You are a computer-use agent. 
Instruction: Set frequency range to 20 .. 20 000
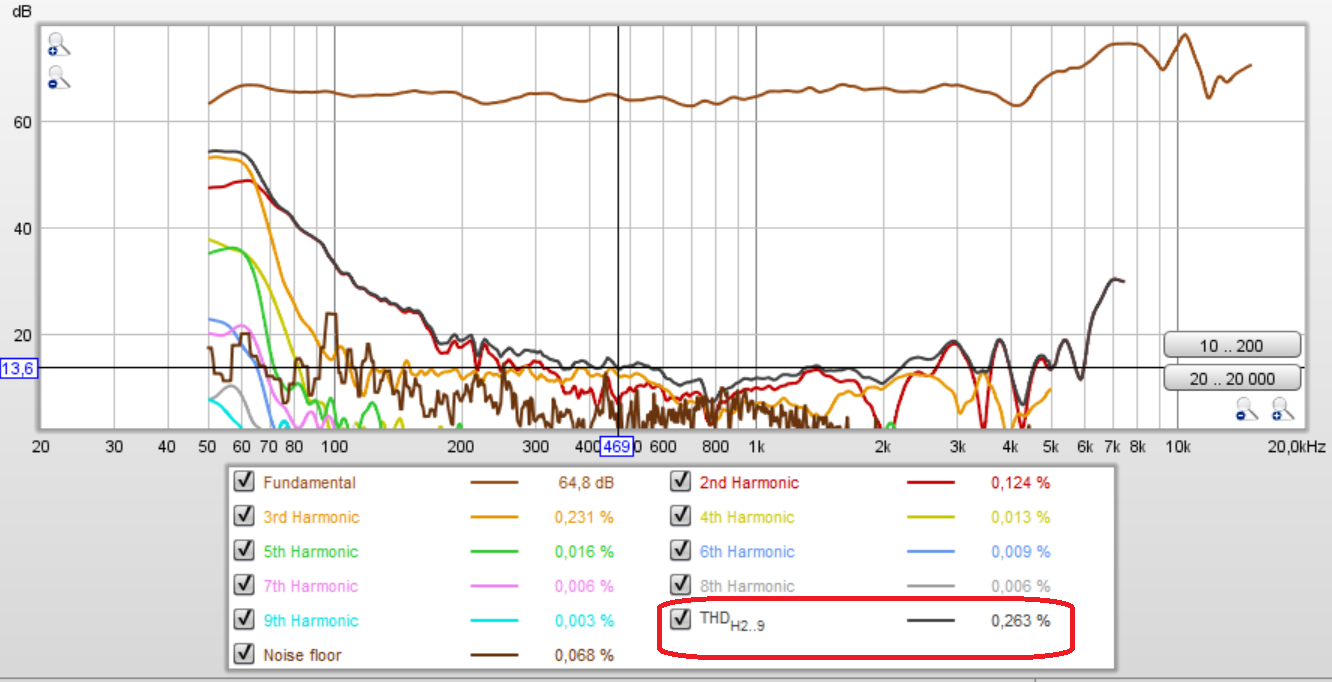(1232, 378)
